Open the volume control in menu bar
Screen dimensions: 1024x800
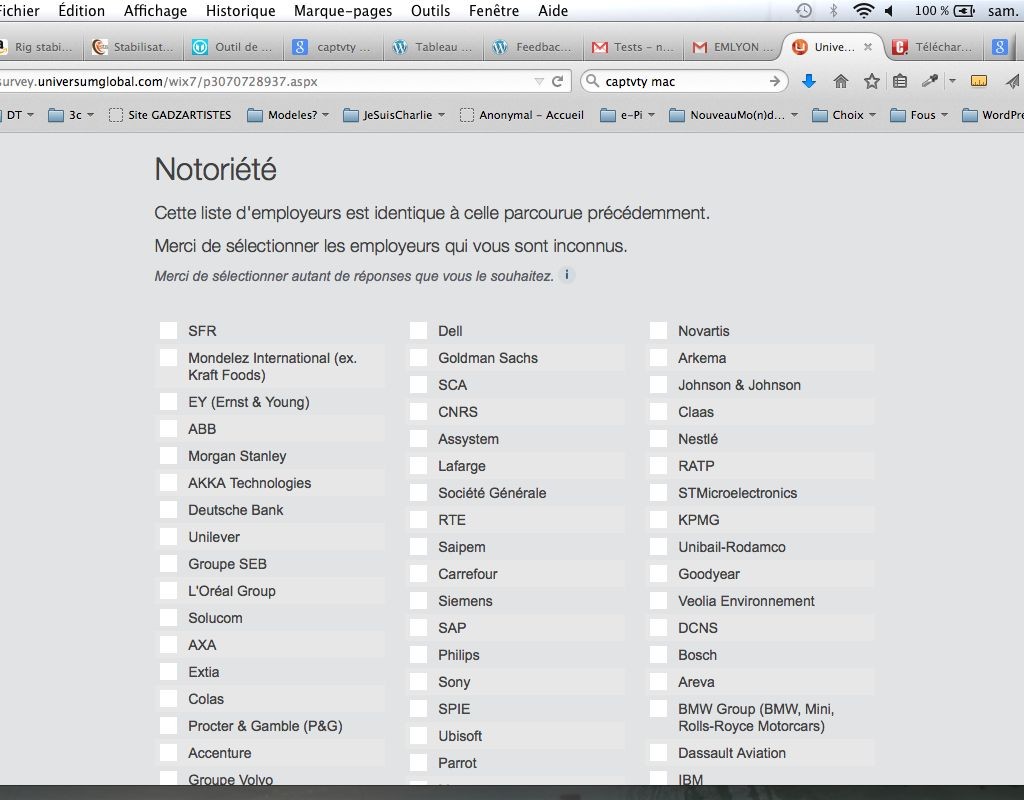click(x=889, y=10)
